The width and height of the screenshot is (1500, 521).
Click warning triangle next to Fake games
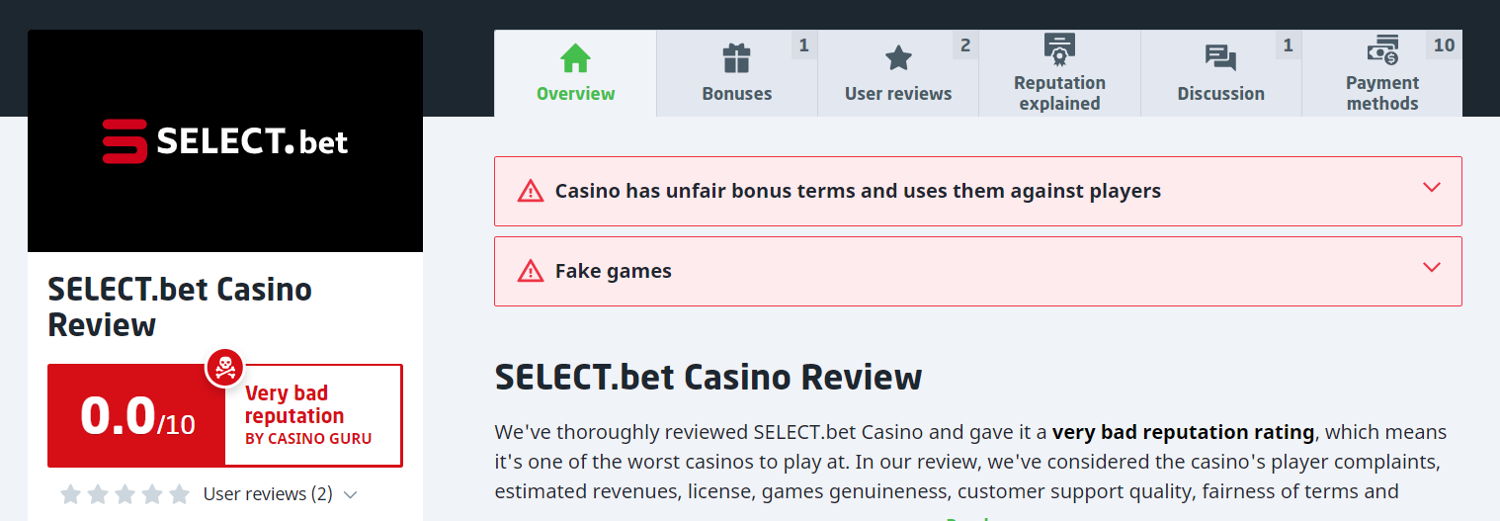530,271
